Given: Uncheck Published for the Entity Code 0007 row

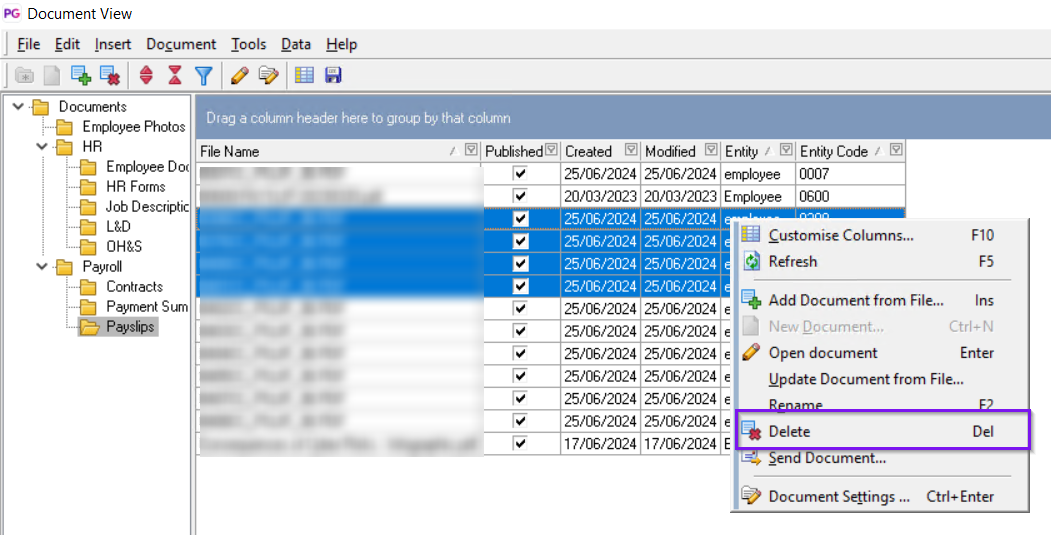Looking at the screenshot, I should pyautogui.click(x=519, y=174).
